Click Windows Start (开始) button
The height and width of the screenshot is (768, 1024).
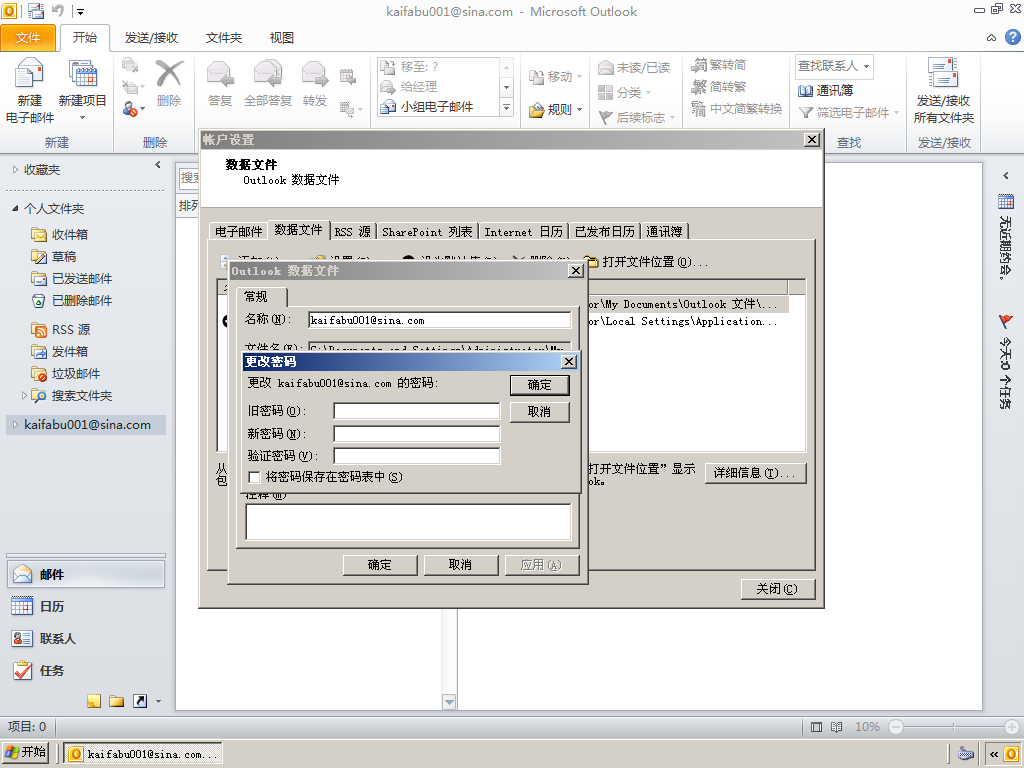[x=25, y=752]
